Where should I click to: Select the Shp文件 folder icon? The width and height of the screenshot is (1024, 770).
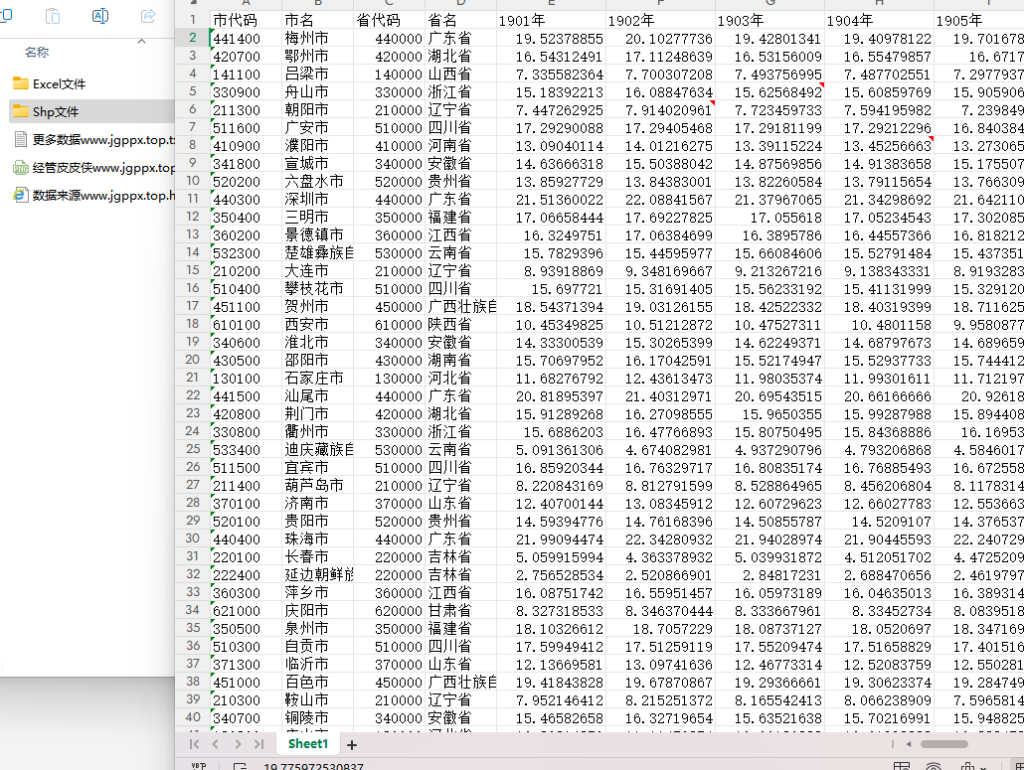tap(21, 112)
